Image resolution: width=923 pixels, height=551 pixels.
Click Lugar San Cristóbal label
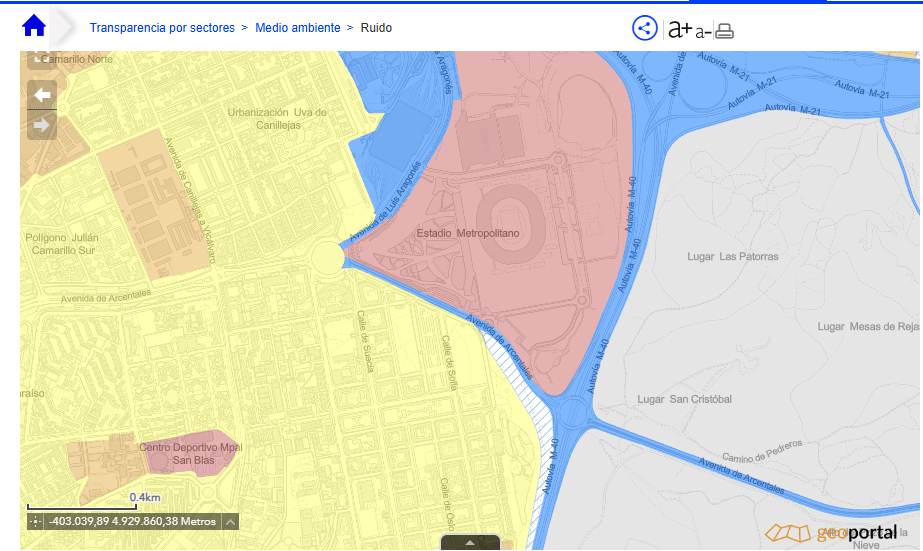pos(685,399)
